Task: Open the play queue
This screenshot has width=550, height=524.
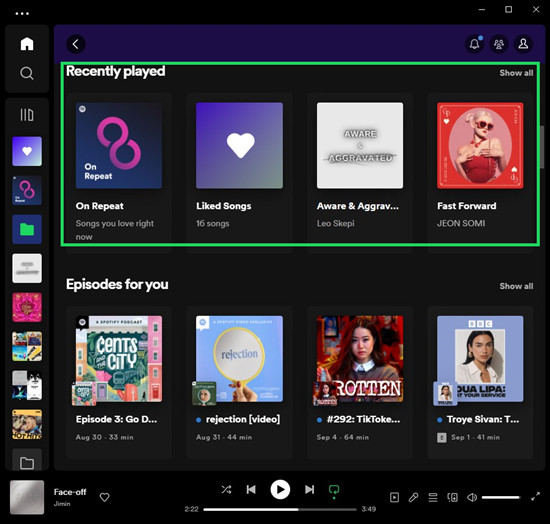Action: [x=433, y=497]
